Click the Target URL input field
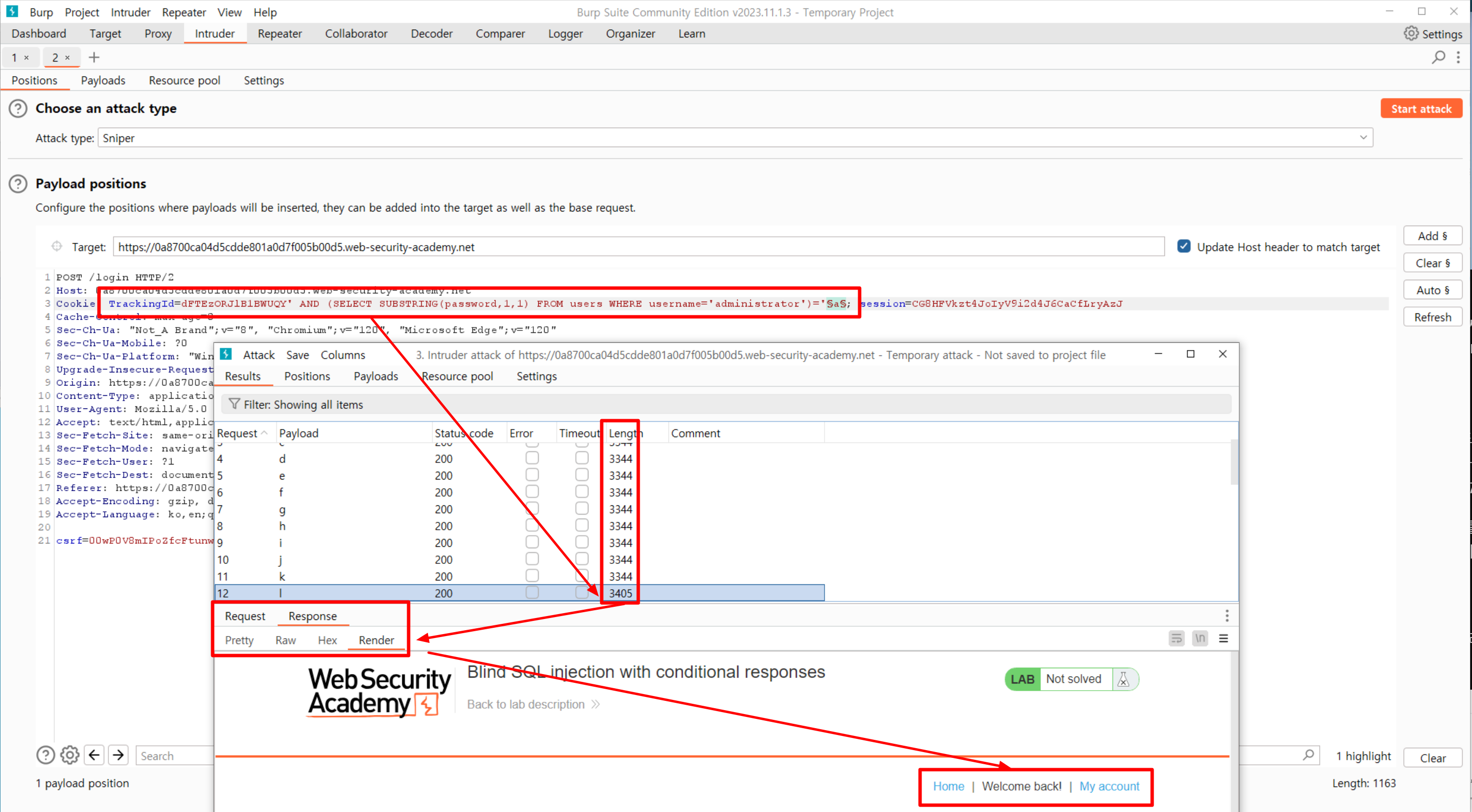1472x812 pixels. [x=637, y=247]
